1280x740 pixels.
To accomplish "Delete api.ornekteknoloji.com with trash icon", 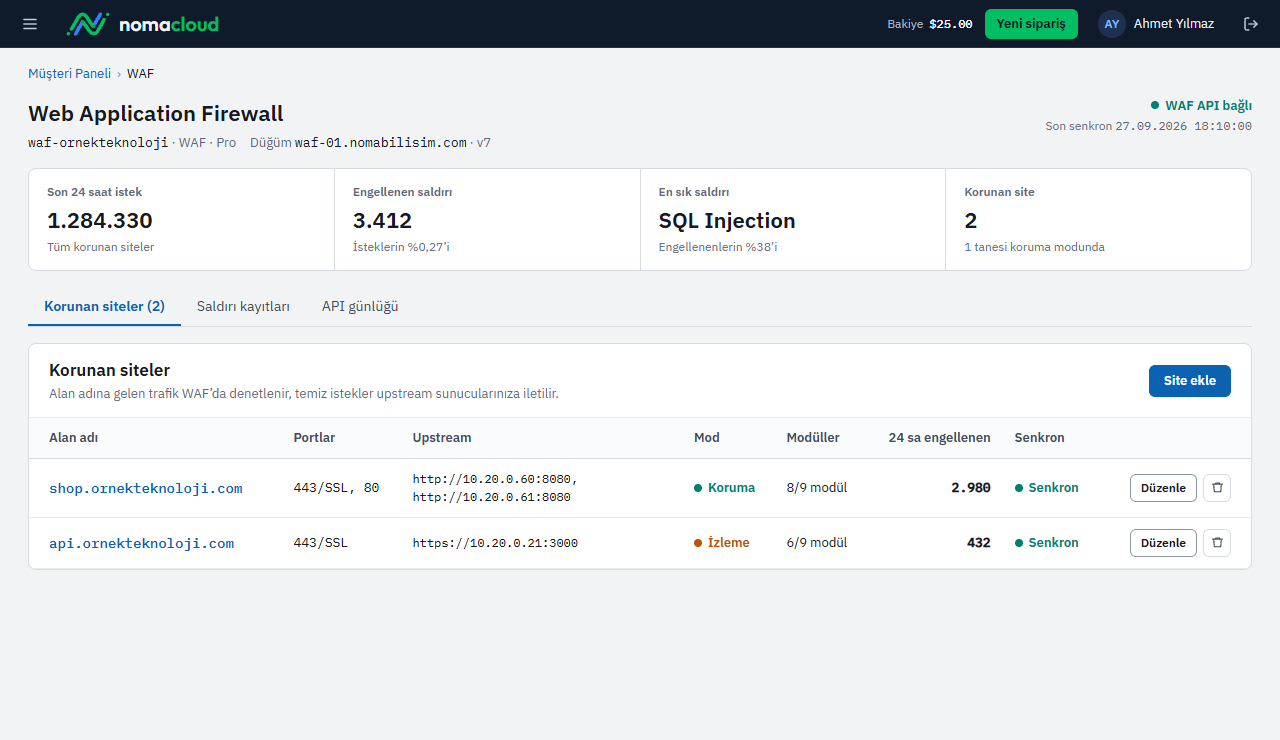I will [1217, 543].
